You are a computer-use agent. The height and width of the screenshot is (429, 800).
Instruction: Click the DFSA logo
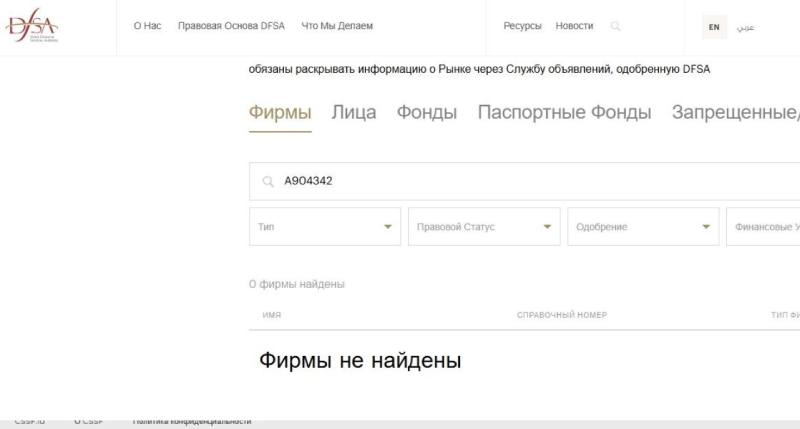(x=32, y=25)
